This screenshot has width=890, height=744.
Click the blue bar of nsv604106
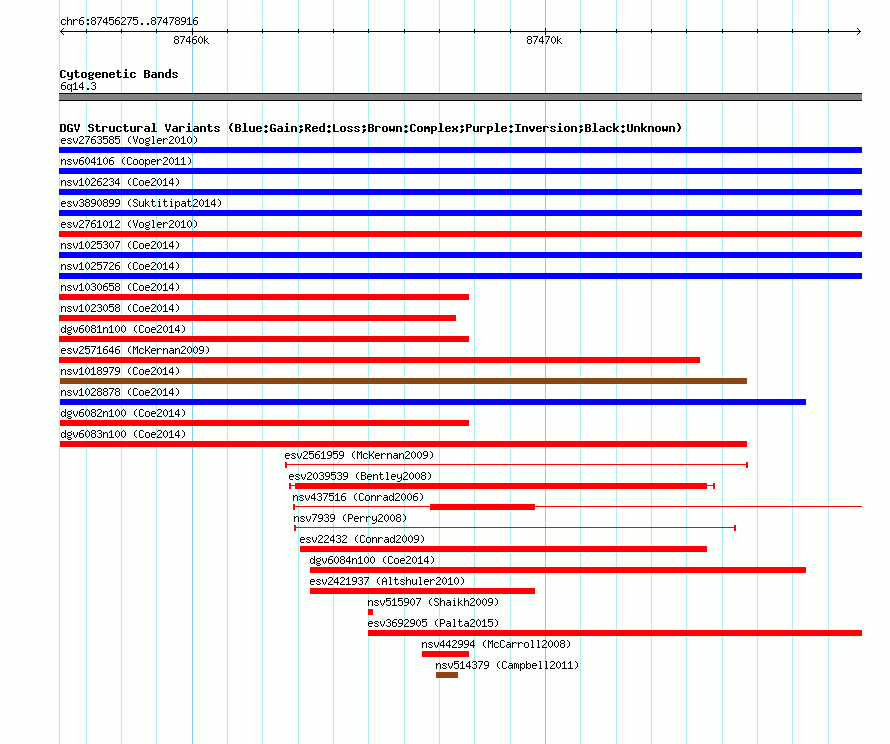460,171
